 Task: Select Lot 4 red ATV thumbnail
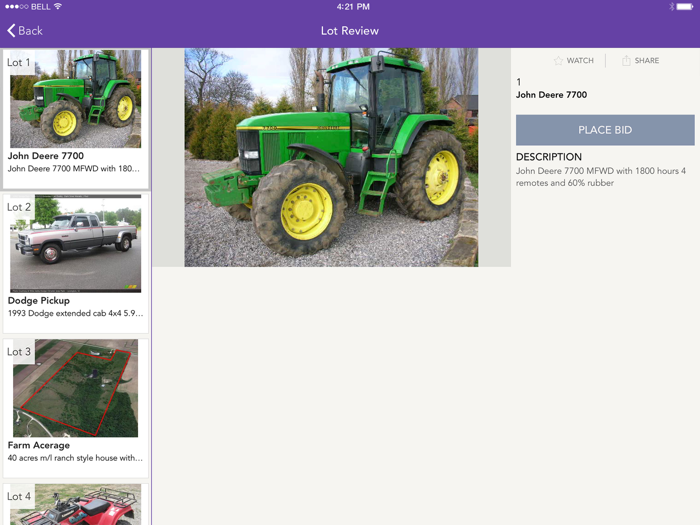[75, 504]
